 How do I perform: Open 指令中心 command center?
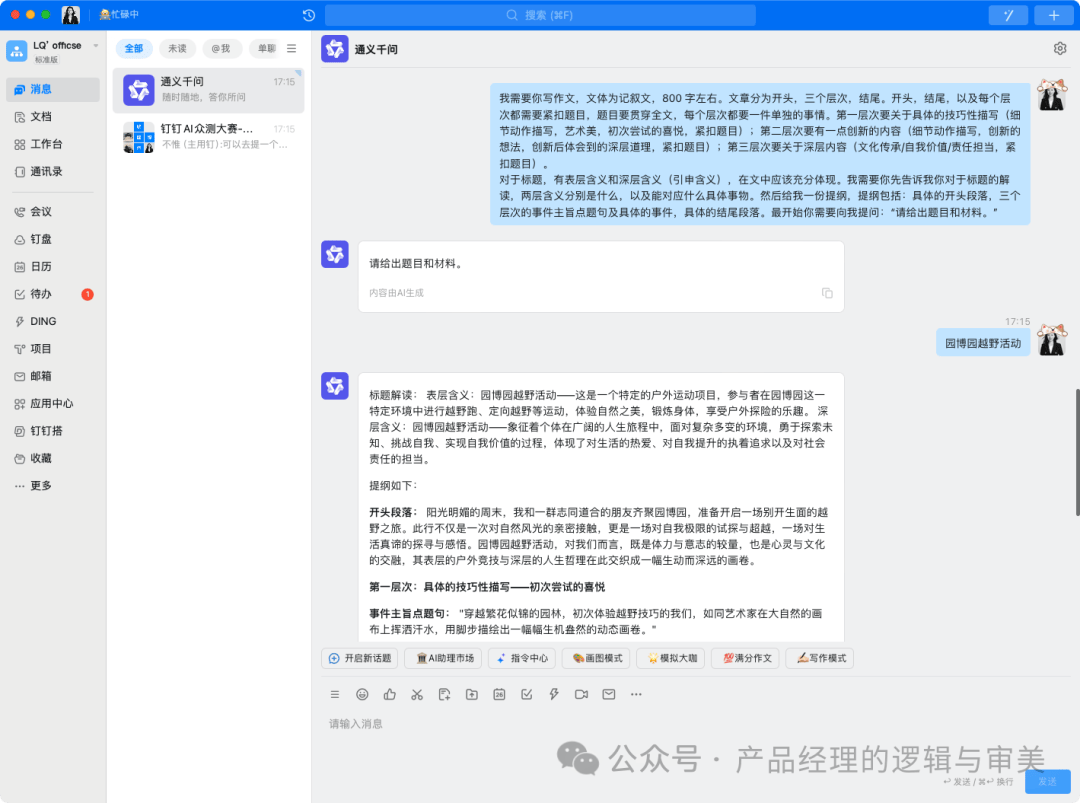coord(522,658)
